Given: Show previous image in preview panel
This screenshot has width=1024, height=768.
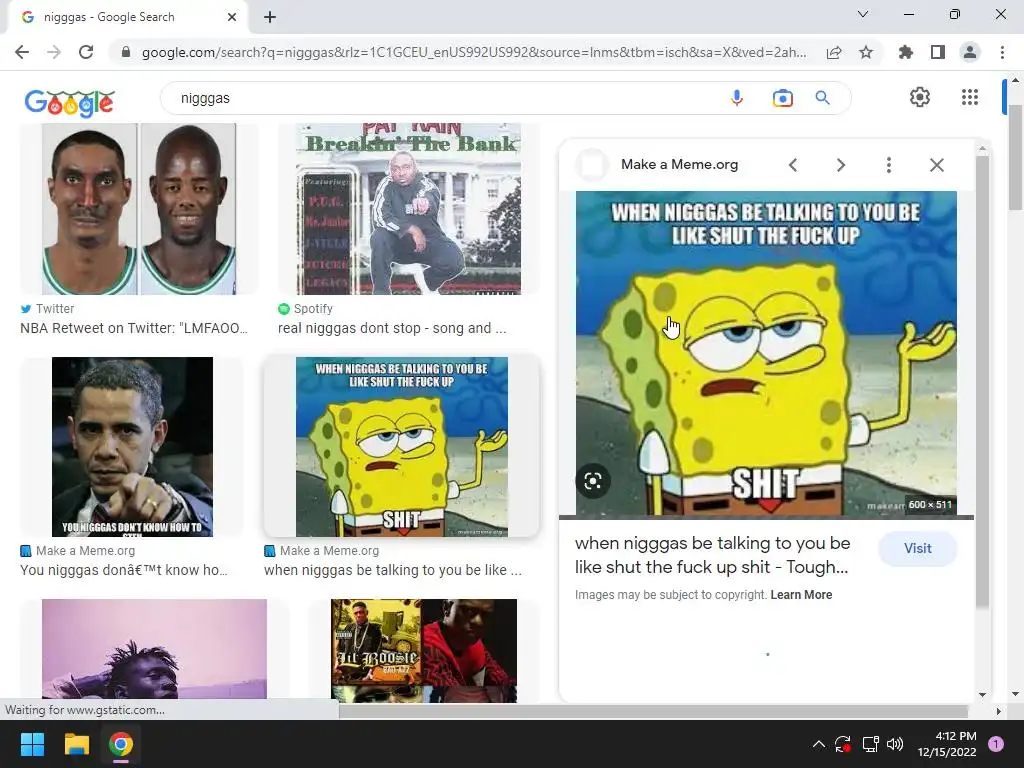Looking at the screenshot, I should tap(793, 165).
